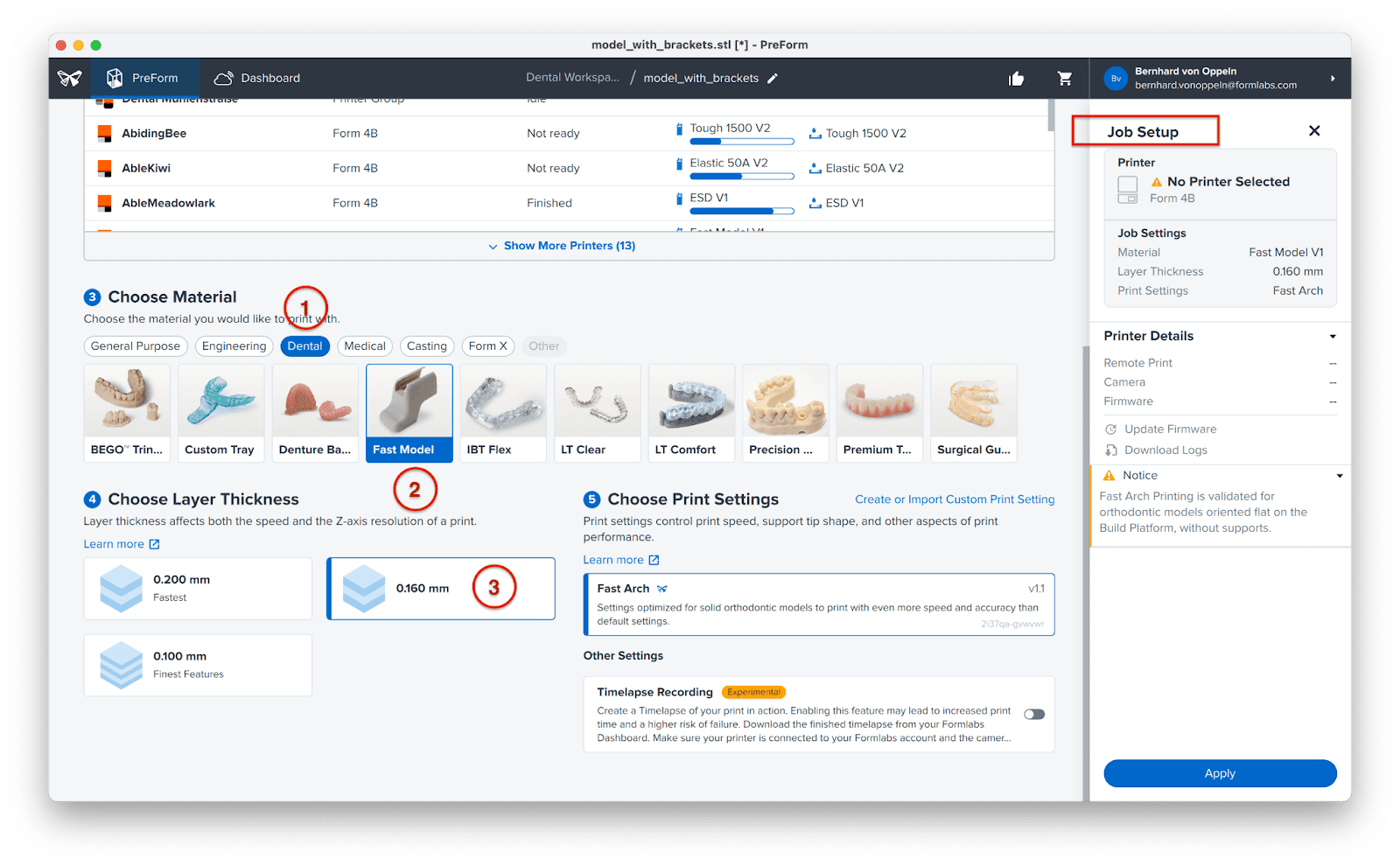Image resolution: width=1400 pixels, height=866 pixels.
Task: Switch to the Dashboard tab
Action: [x=257, y=79]
